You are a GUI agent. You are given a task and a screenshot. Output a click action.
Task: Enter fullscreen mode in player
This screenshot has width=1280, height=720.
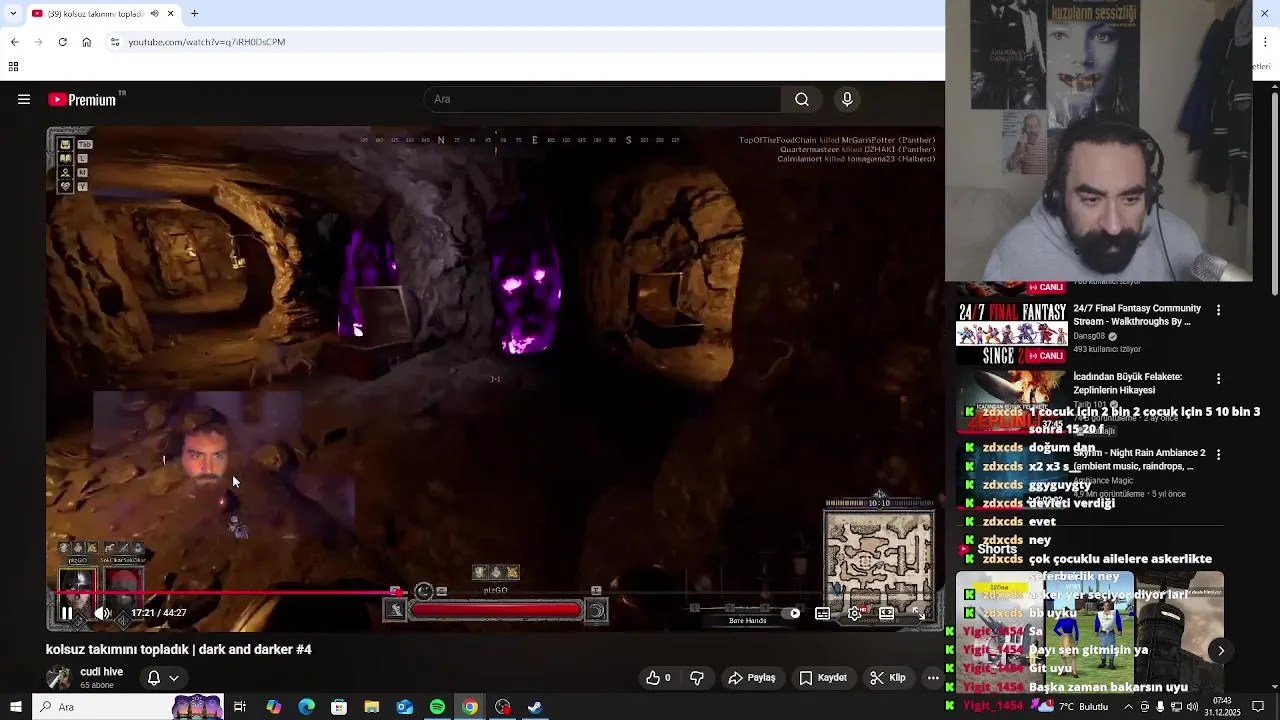click(918, 613)
